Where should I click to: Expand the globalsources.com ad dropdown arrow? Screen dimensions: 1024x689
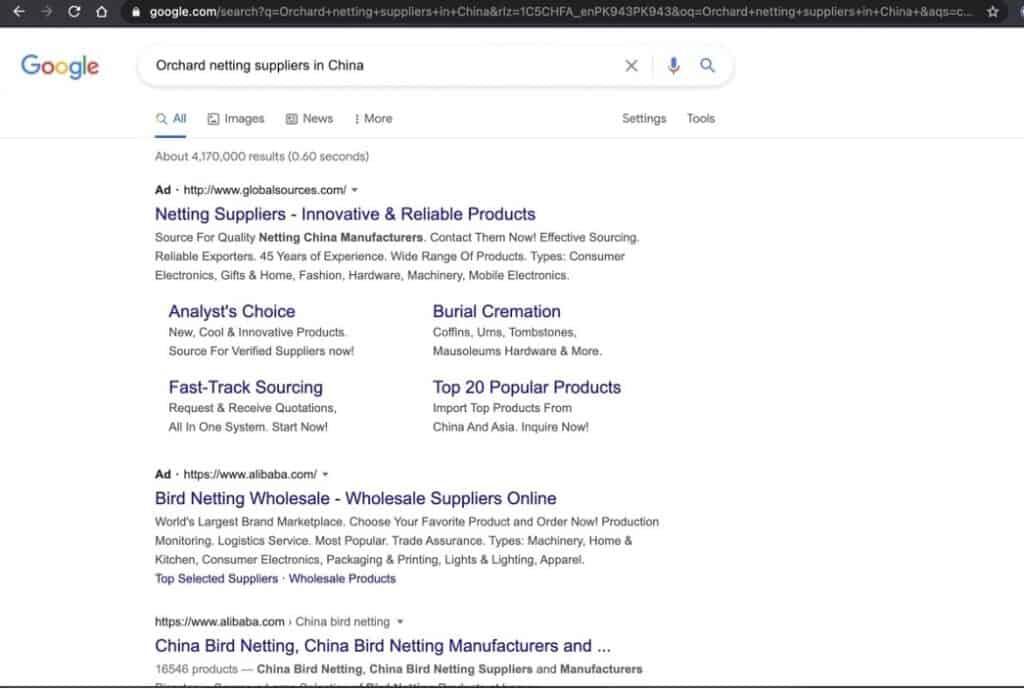pos(355,190)
